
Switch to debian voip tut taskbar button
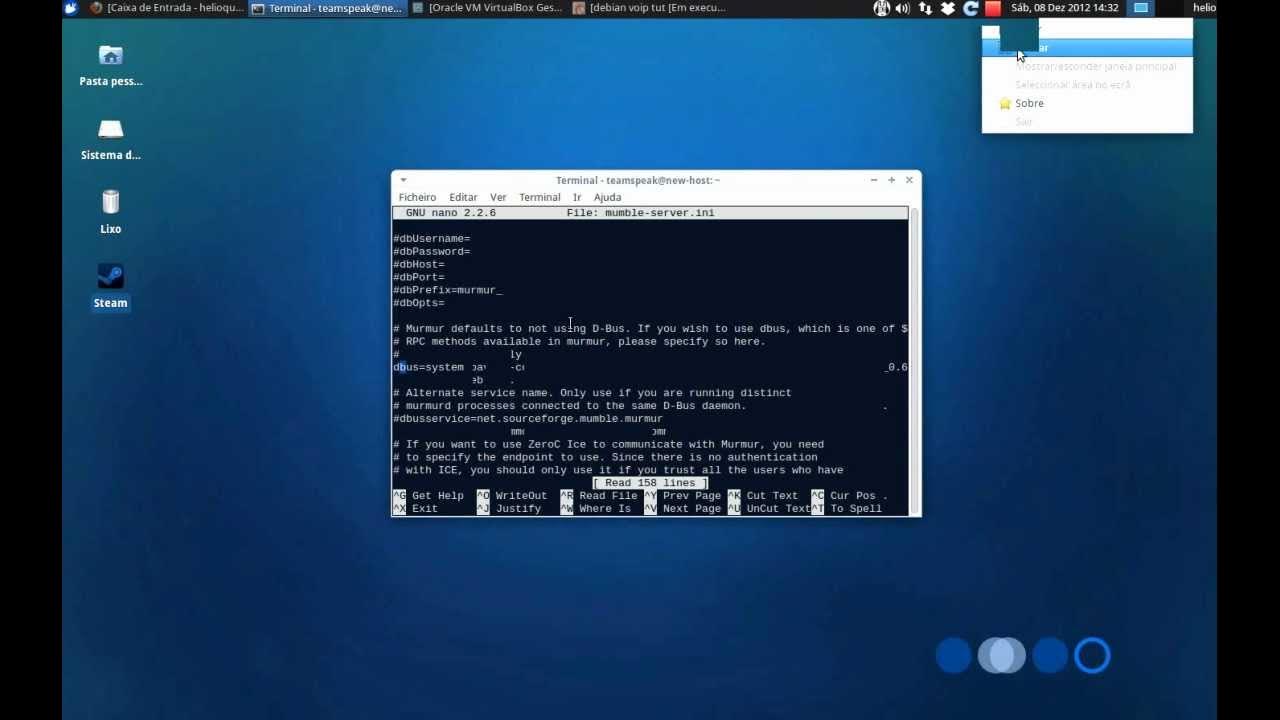[650, 8]
